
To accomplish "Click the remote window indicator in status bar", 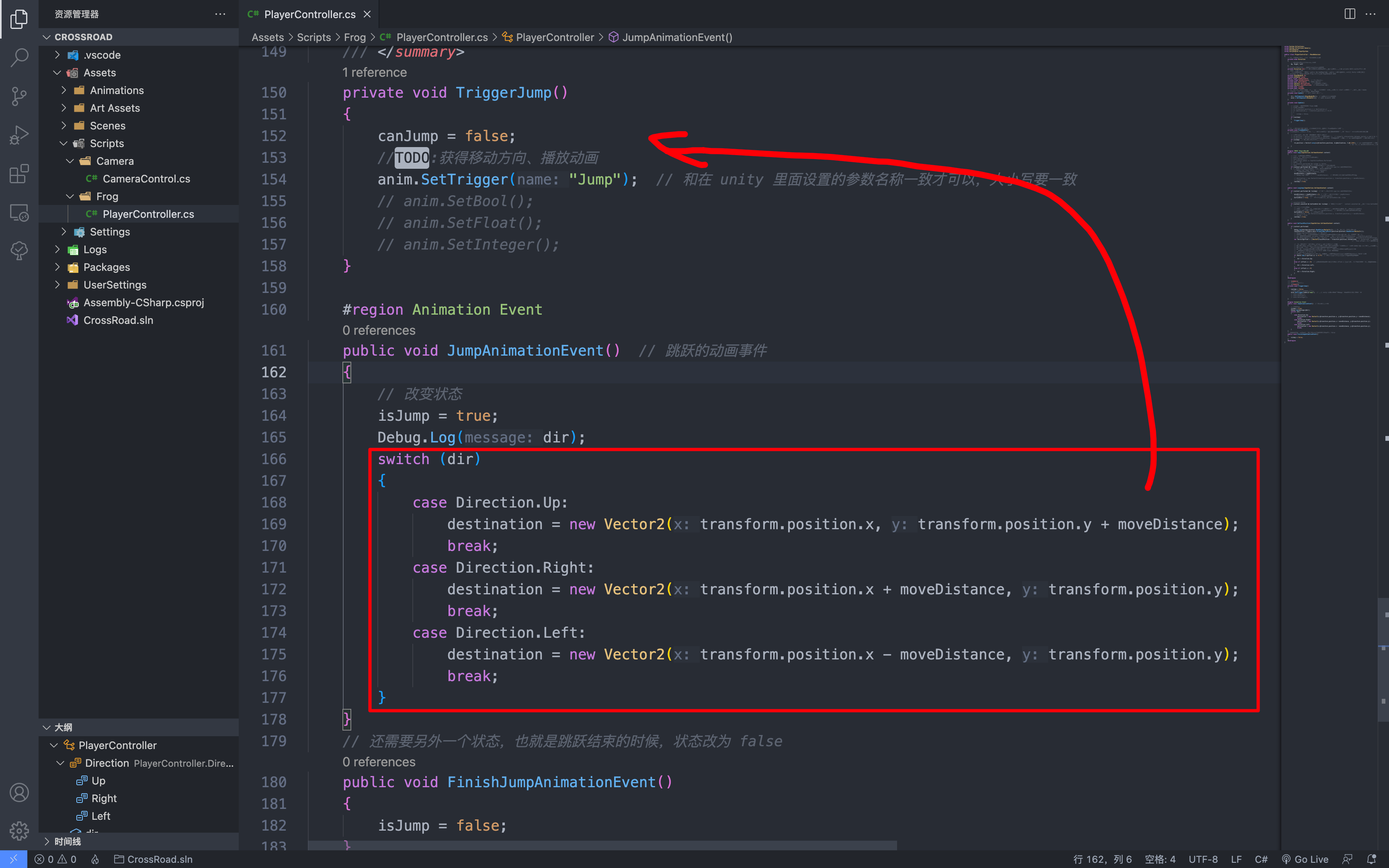I will (x=13, y=860).
